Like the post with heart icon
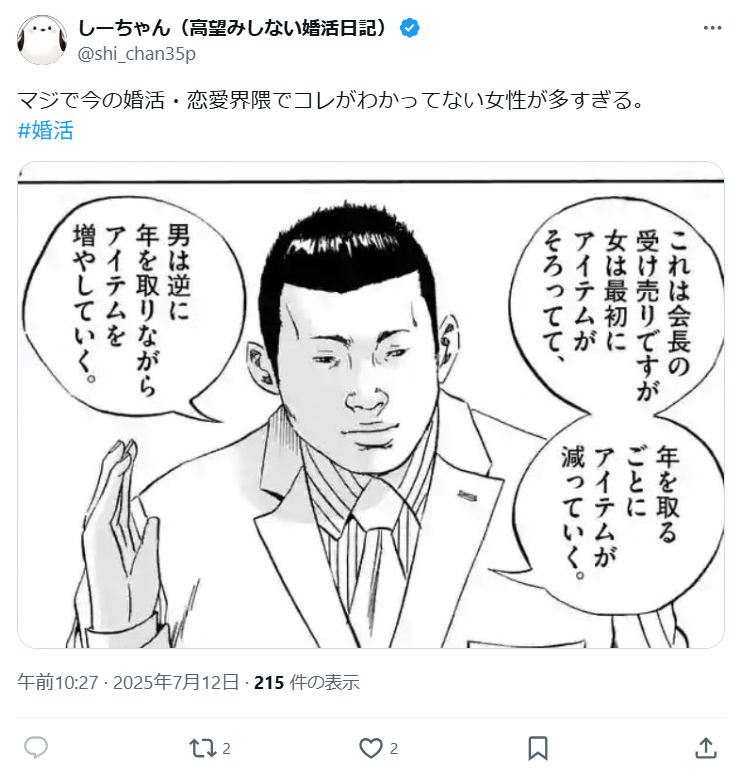 point(371,748)
